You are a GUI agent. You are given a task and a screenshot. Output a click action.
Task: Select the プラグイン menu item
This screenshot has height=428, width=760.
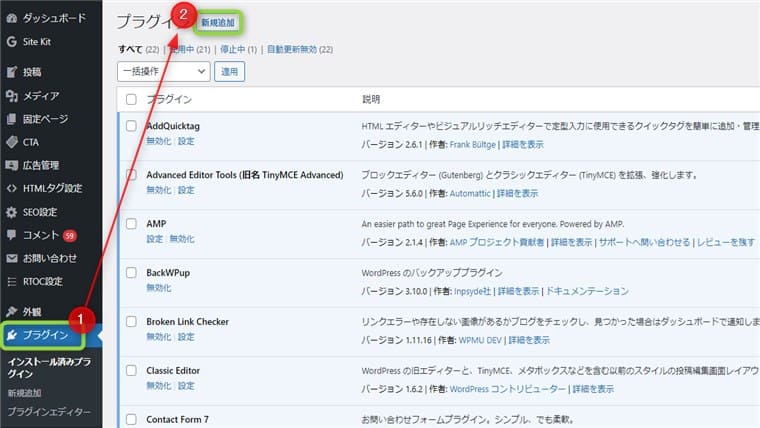click(x=45, y=335)
